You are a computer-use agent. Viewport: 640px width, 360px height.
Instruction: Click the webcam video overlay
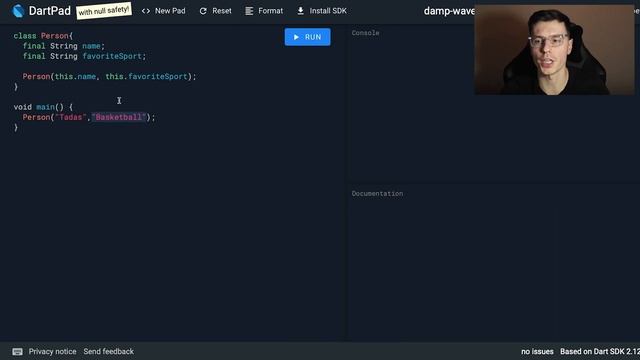pos(554,50)
